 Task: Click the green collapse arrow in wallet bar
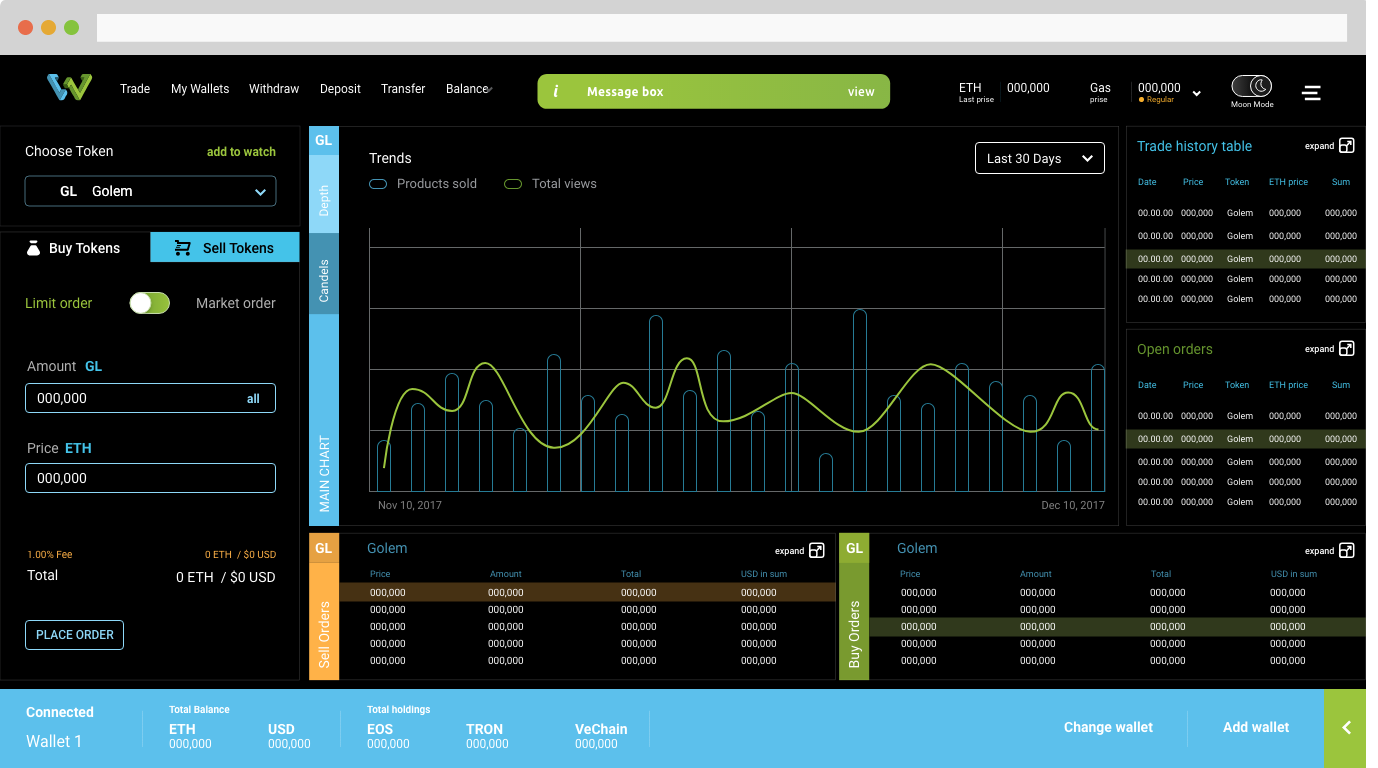(1345, 728)
